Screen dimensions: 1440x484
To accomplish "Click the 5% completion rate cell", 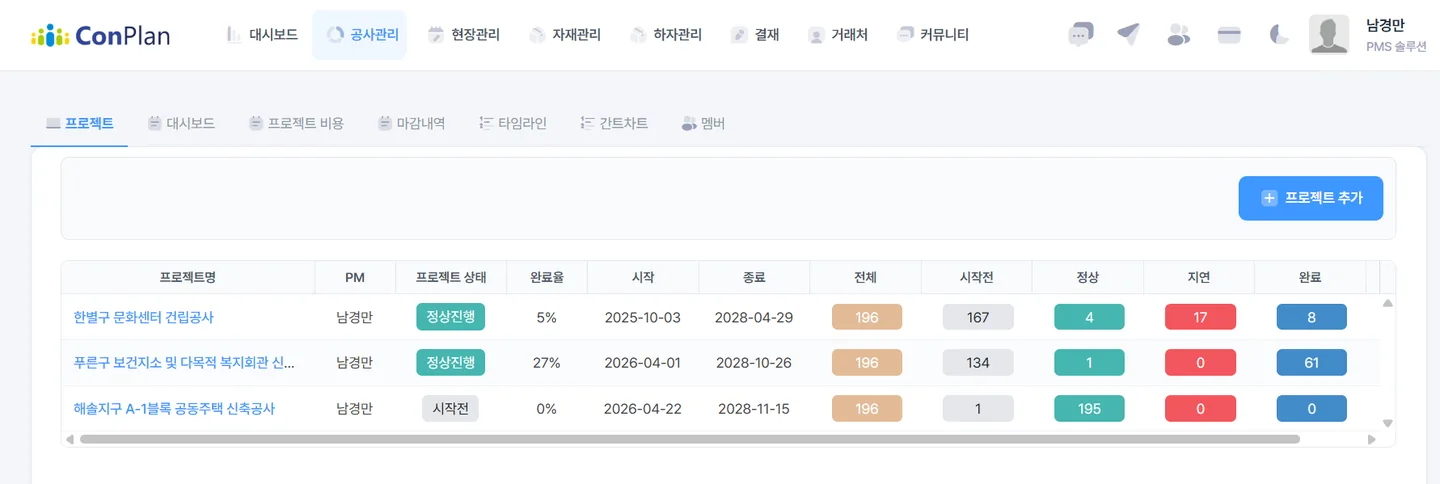I will tap(546, 317).
